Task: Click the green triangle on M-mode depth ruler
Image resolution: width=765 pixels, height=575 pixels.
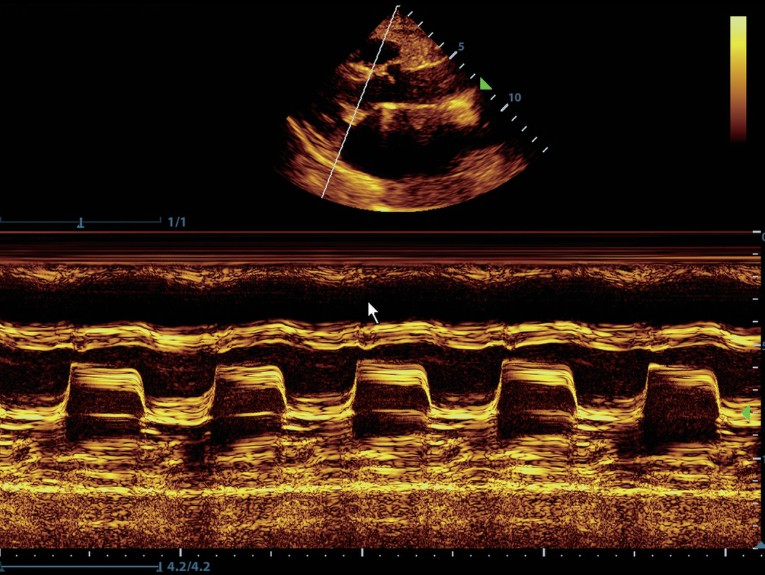Action: [x=745, y=412]
